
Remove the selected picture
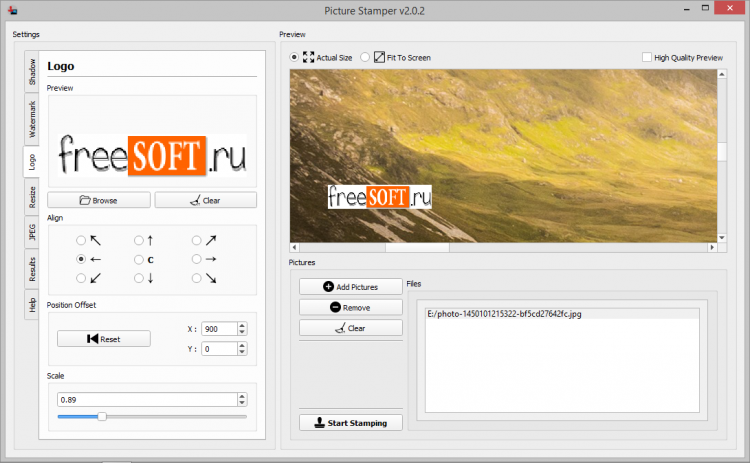coord(351,307)
